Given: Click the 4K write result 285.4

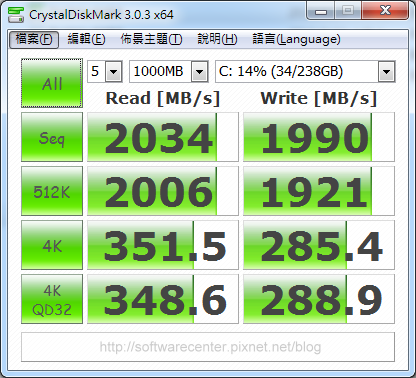Looking at the screenshot, I should tap(319, 245).
